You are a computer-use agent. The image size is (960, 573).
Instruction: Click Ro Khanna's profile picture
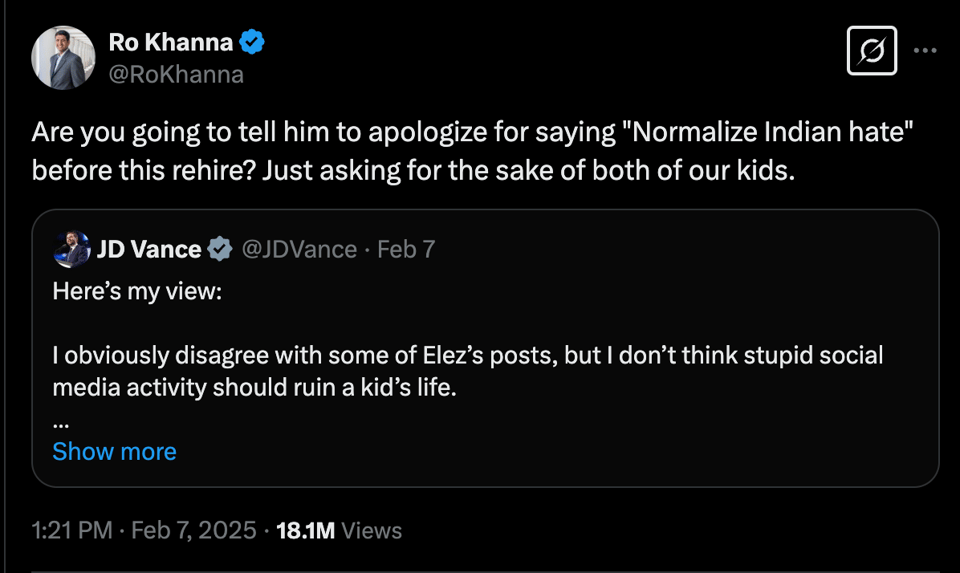click(x=64, y=58)
